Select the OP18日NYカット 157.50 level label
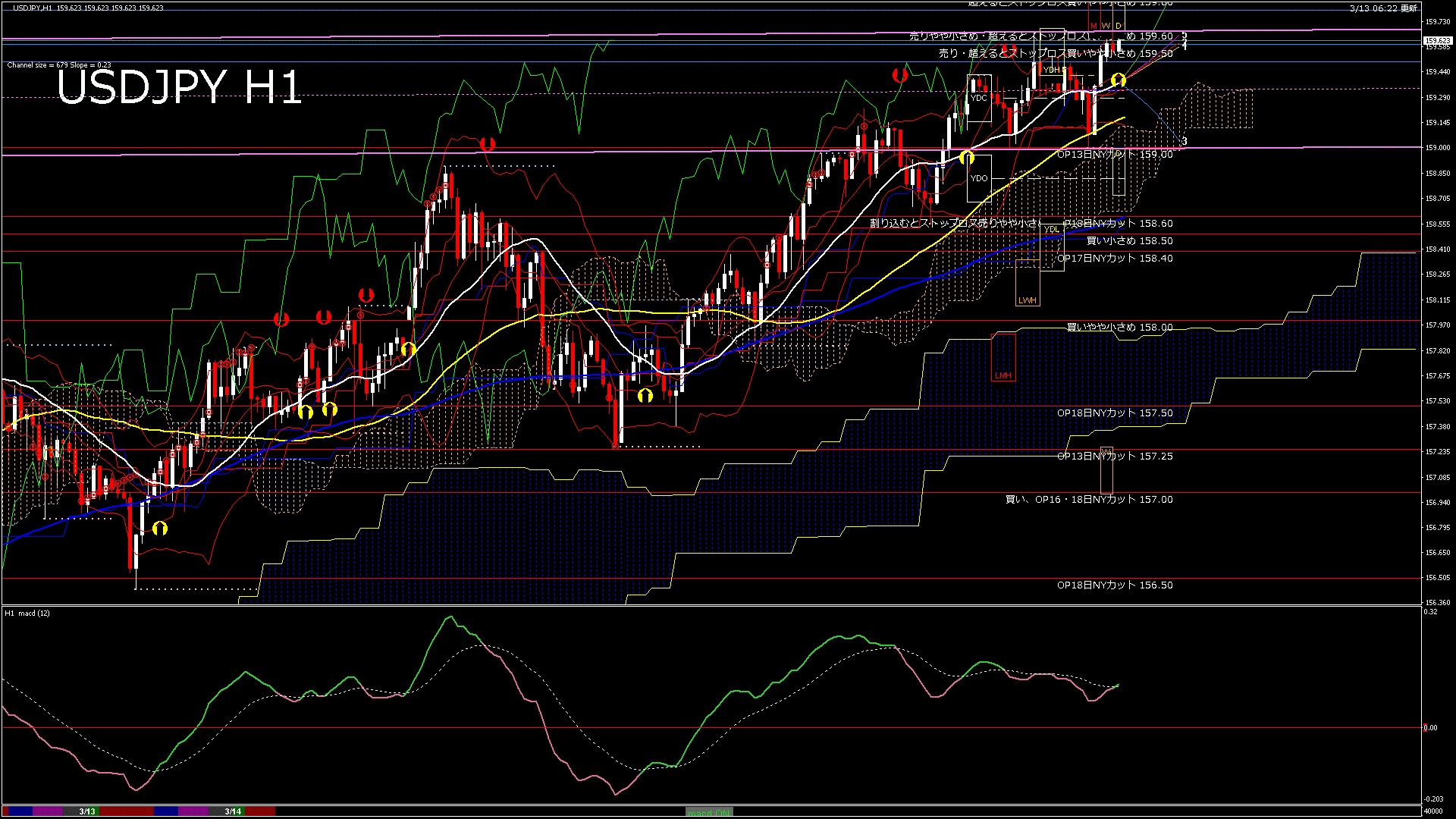This screenshot has height=819, width=1456. coord(1115,413)
